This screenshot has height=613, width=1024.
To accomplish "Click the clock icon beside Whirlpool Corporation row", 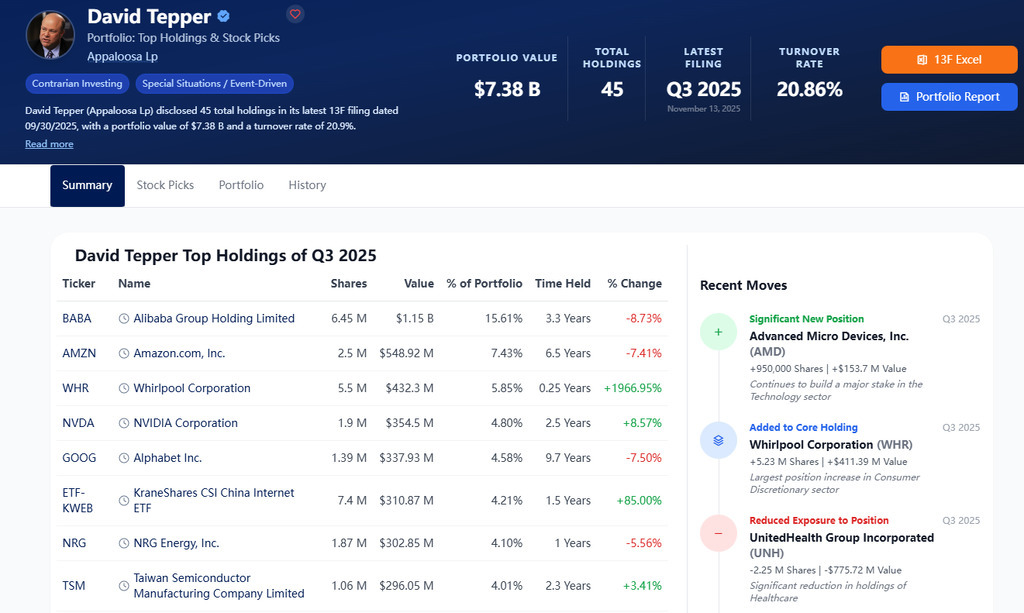I will pos(124,389).
